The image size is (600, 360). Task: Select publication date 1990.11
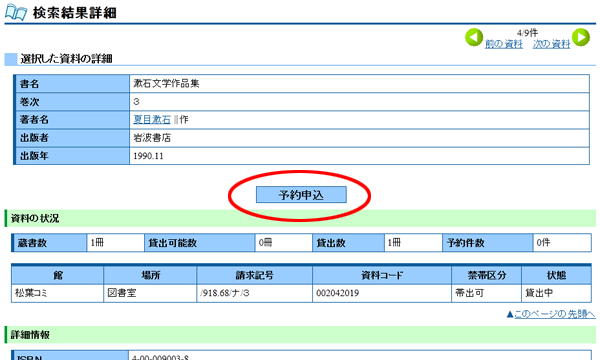[x=148, y=156]
